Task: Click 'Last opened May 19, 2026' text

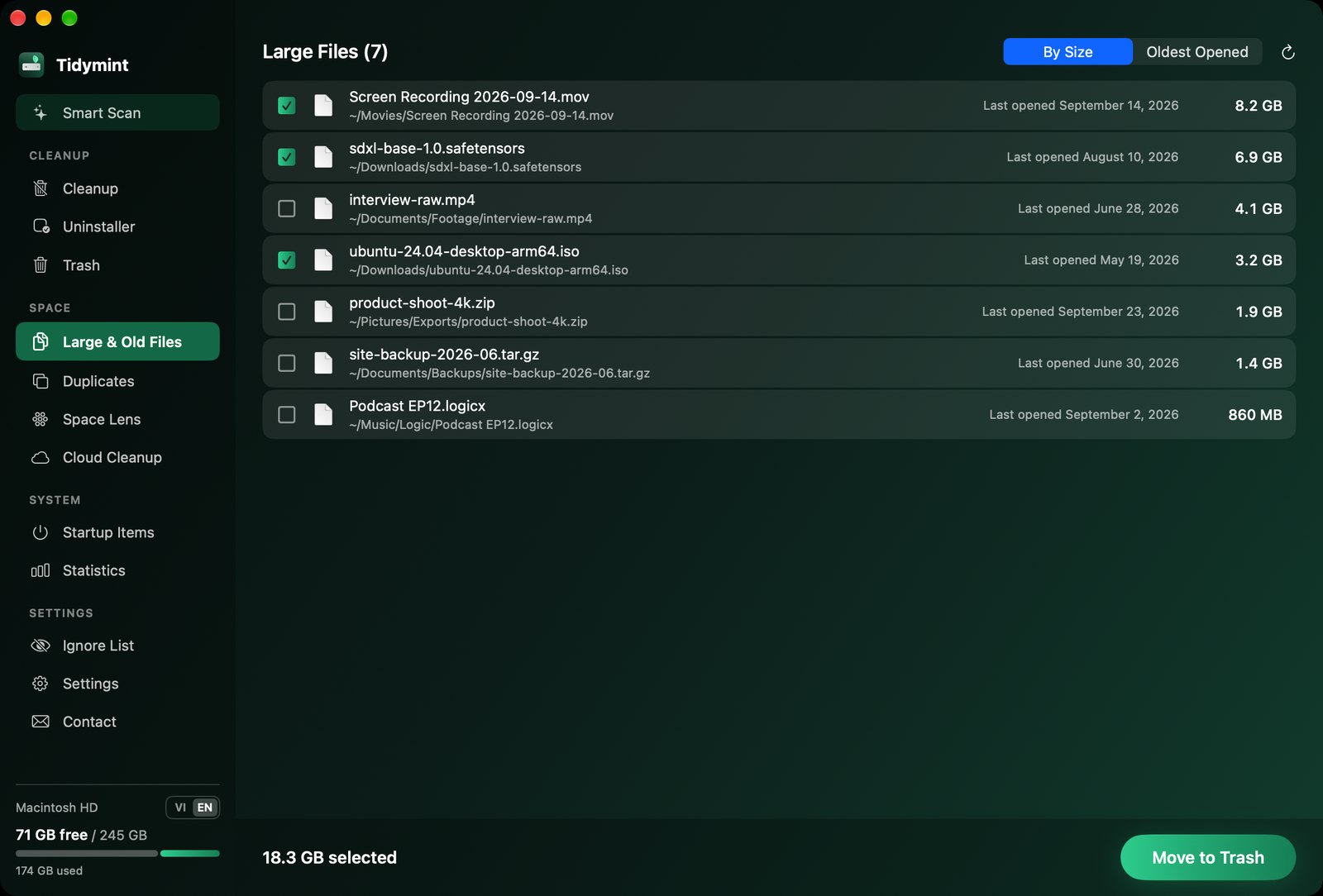Action: 1101,260
